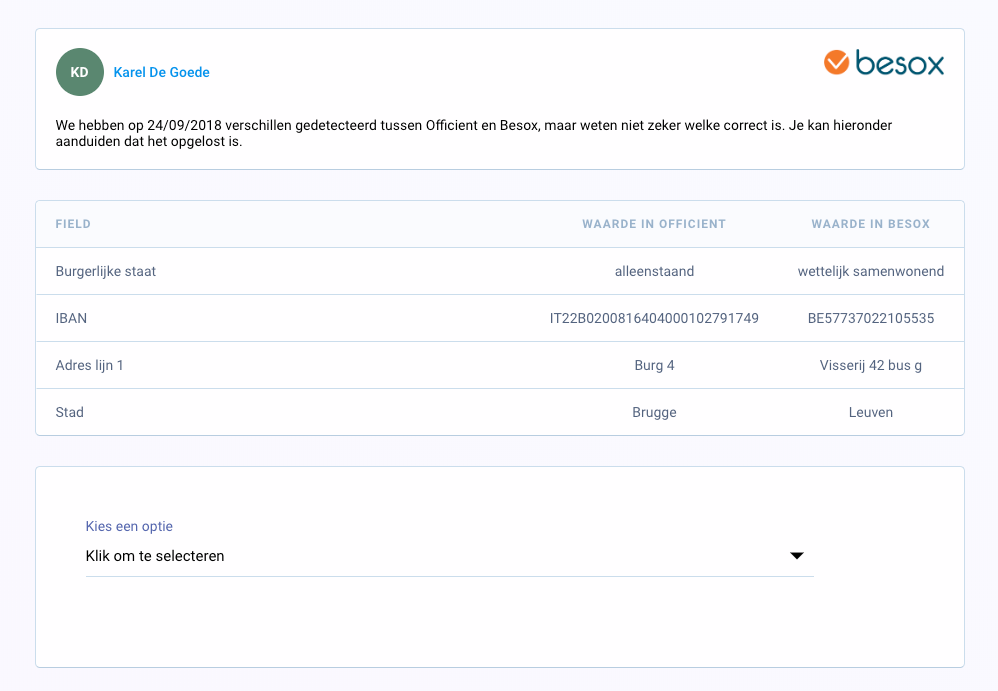
Task: Select the FIELD column header
Action: [73, 224]
